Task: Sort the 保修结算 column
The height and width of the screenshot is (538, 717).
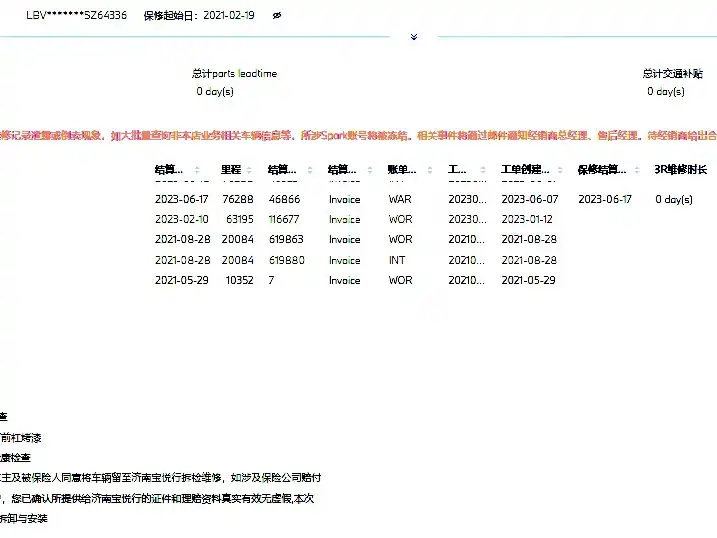Action: coord(637,170)
